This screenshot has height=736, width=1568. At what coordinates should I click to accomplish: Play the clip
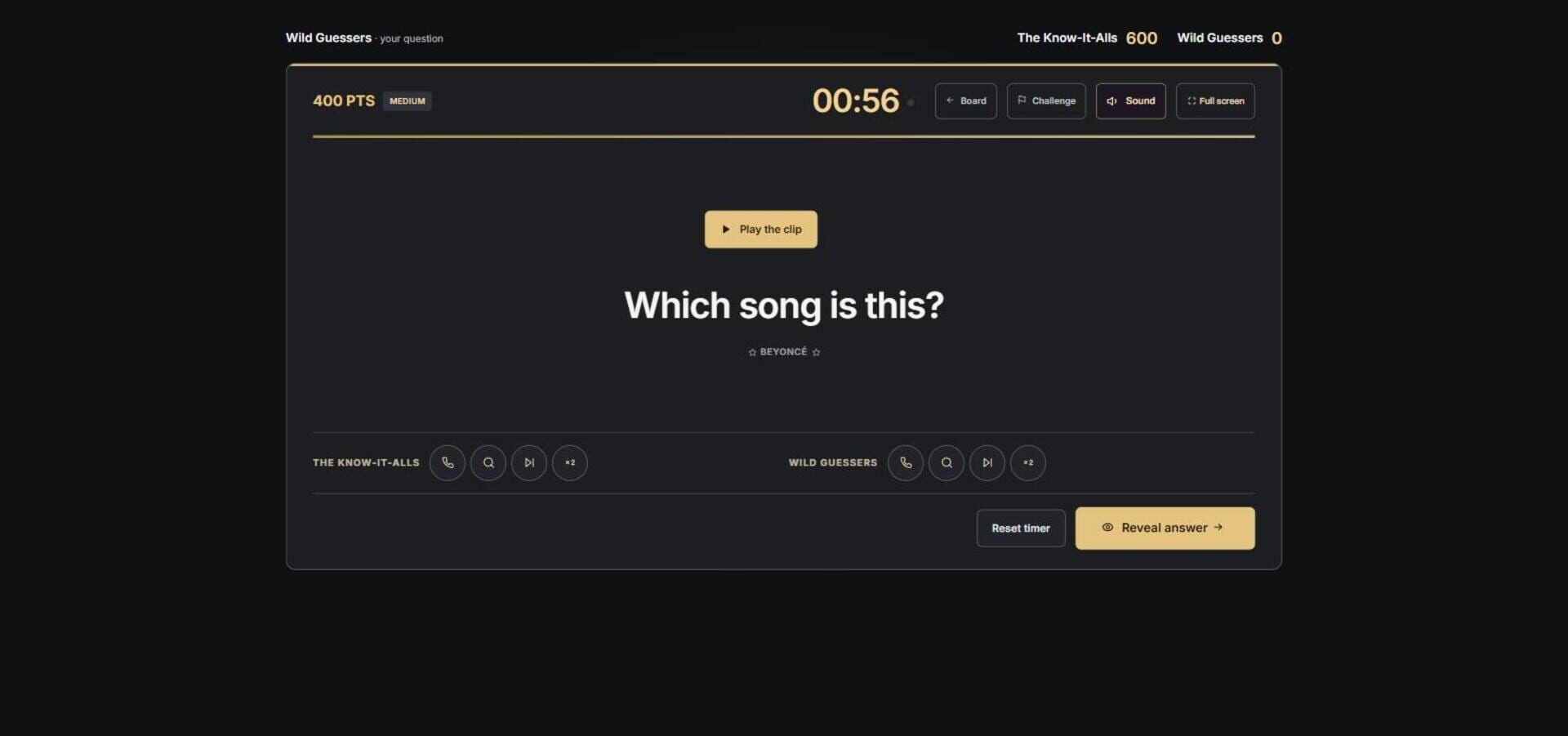click(761, 230)
